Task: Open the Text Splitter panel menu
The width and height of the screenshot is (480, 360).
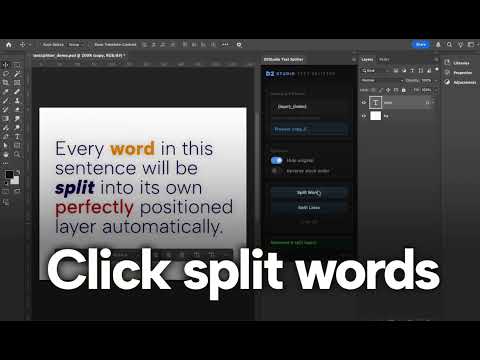Action: pyautogui.click(x=354, y=59)
